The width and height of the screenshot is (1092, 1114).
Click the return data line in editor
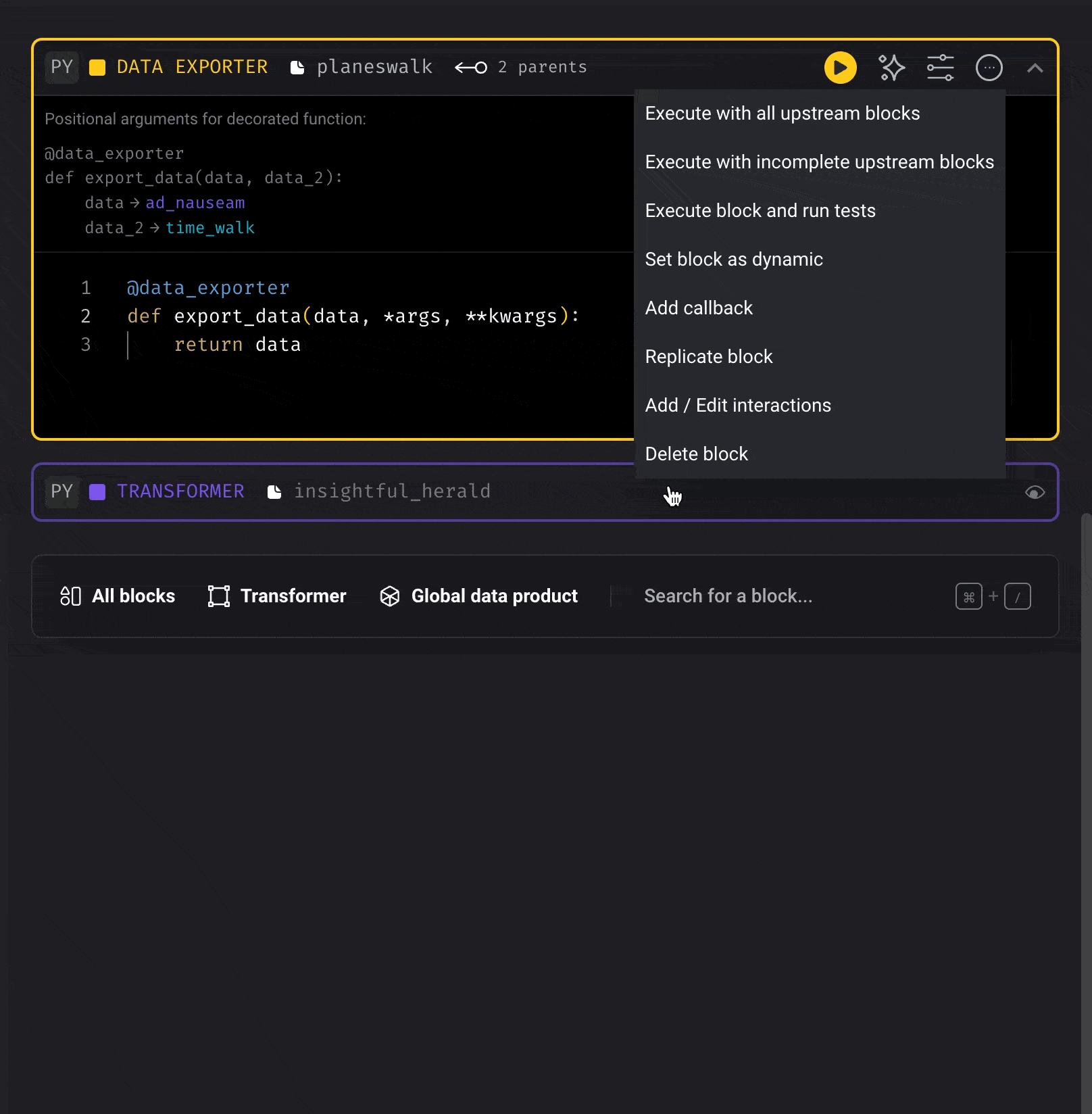(x=237, y=345)
